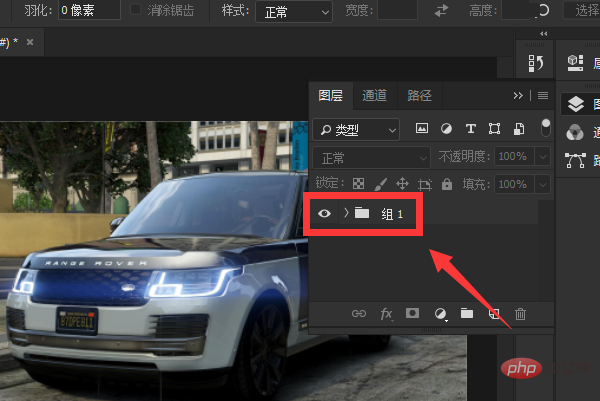Open collapsed Paths panel icon
Viewport: 600px width, 401px height.
pos(576,160)
